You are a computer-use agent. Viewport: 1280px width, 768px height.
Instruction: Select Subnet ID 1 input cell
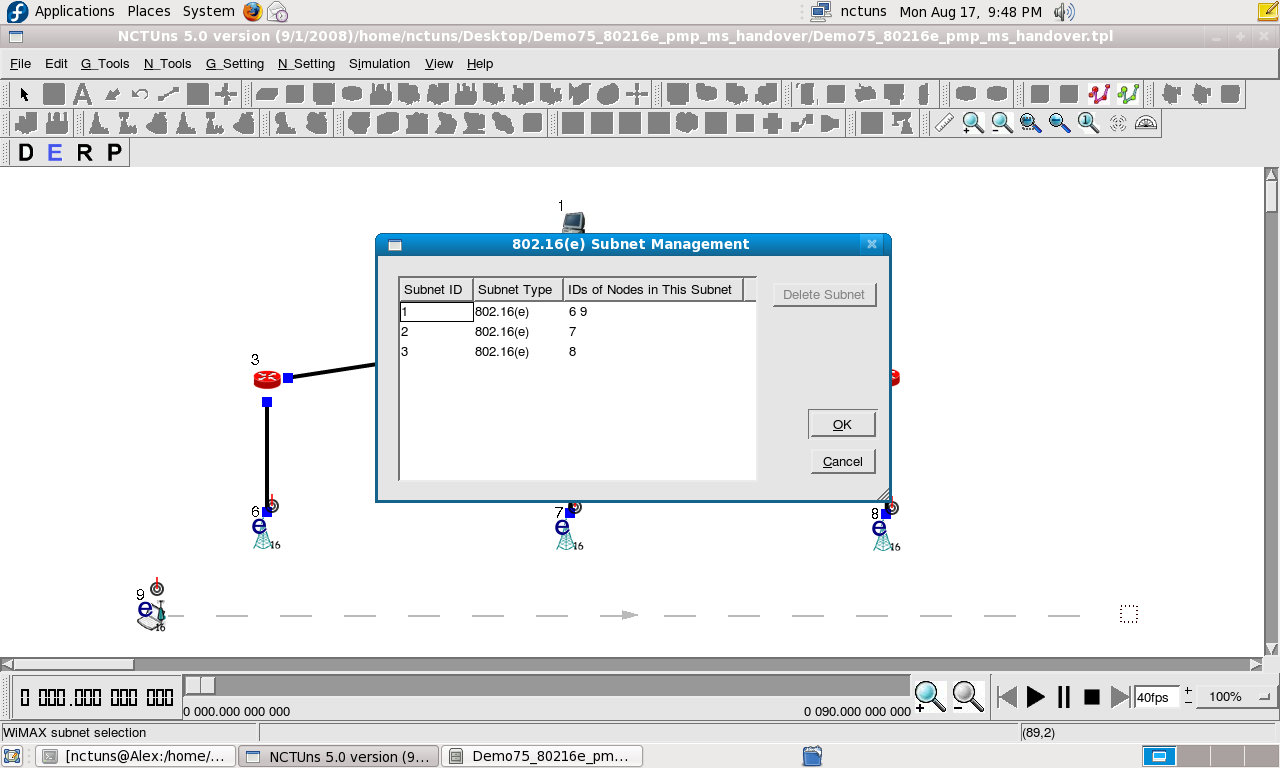point(436,311)
